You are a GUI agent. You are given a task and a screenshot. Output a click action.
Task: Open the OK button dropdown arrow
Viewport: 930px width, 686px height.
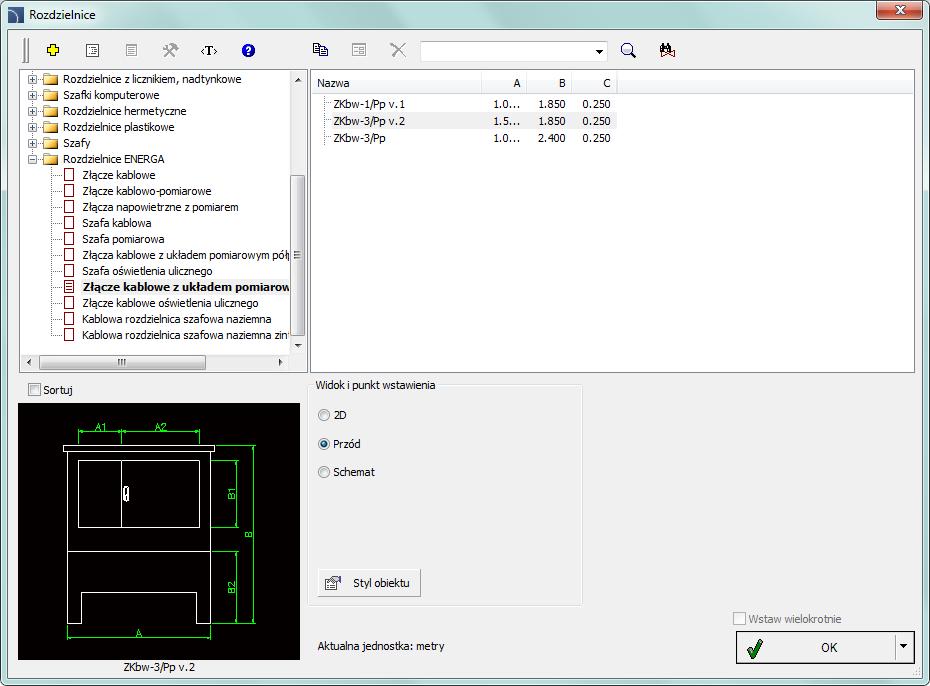tap(903, 646)
